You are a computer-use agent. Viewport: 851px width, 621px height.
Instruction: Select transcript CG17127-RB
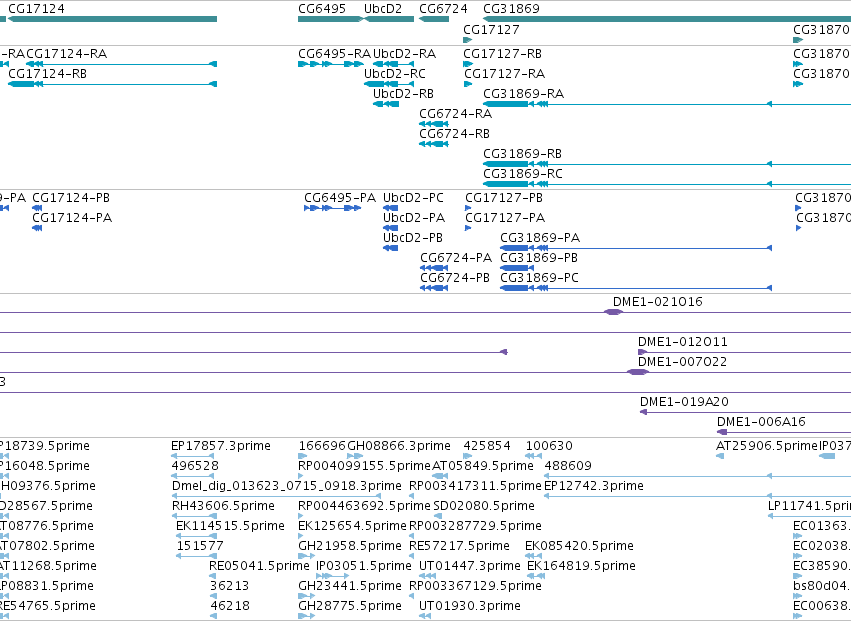click(503, 54)
